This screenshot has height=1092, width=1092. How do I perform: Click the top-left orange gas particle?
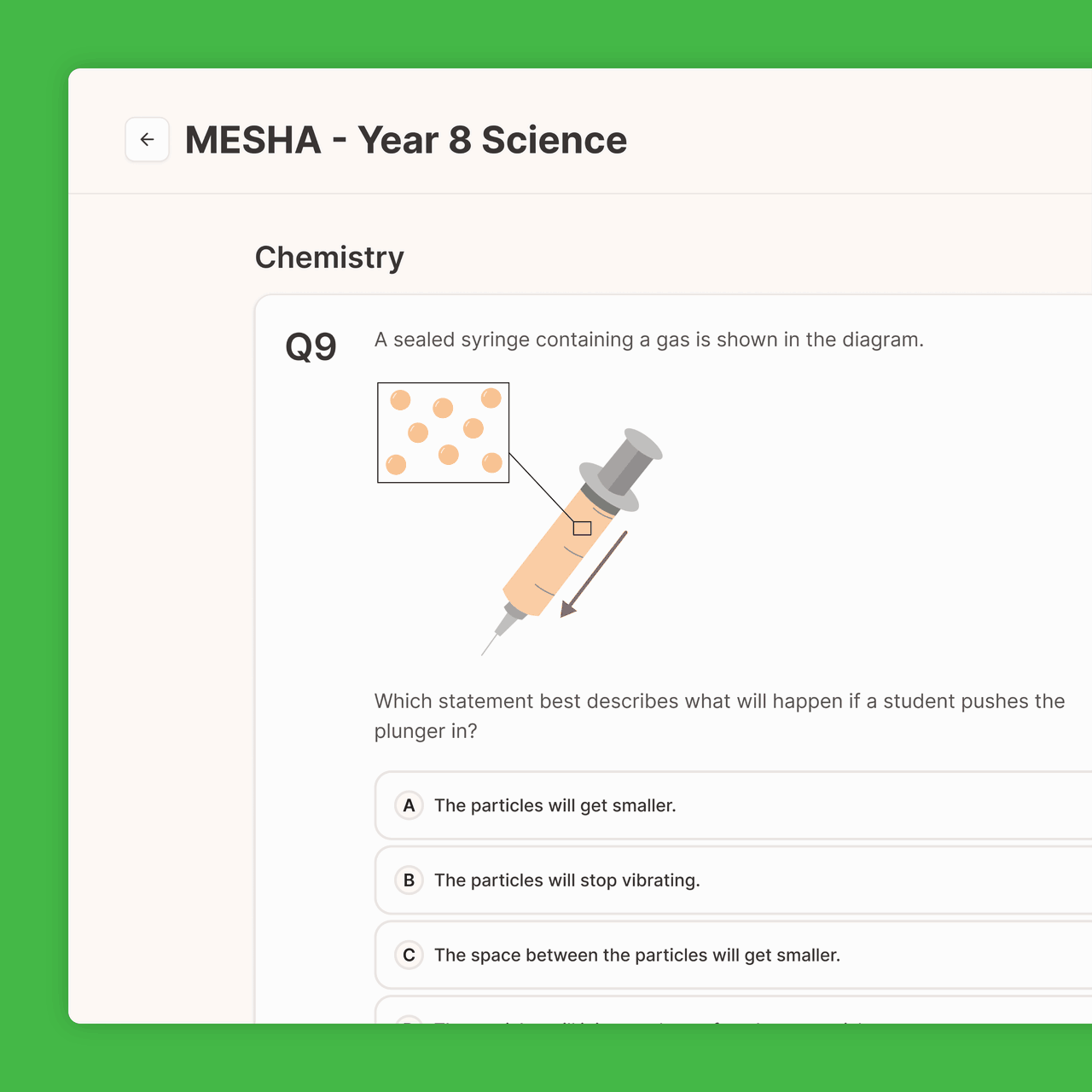pos(400,400)
